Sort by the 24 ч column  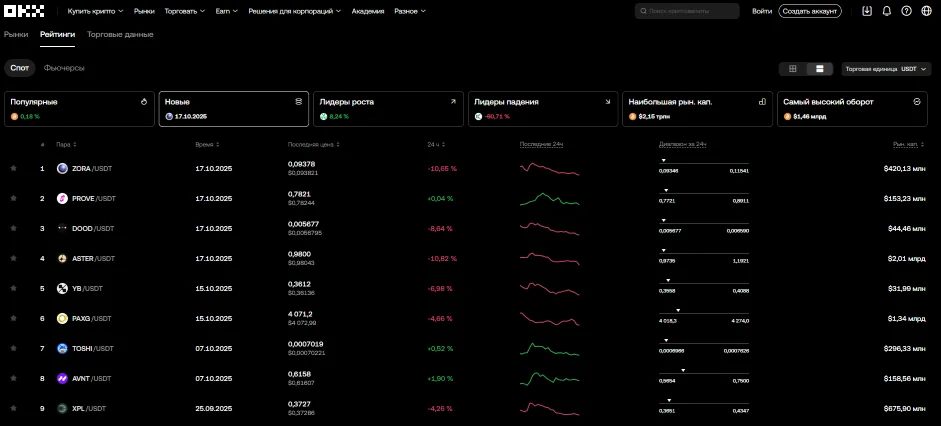tap(436, 145)
